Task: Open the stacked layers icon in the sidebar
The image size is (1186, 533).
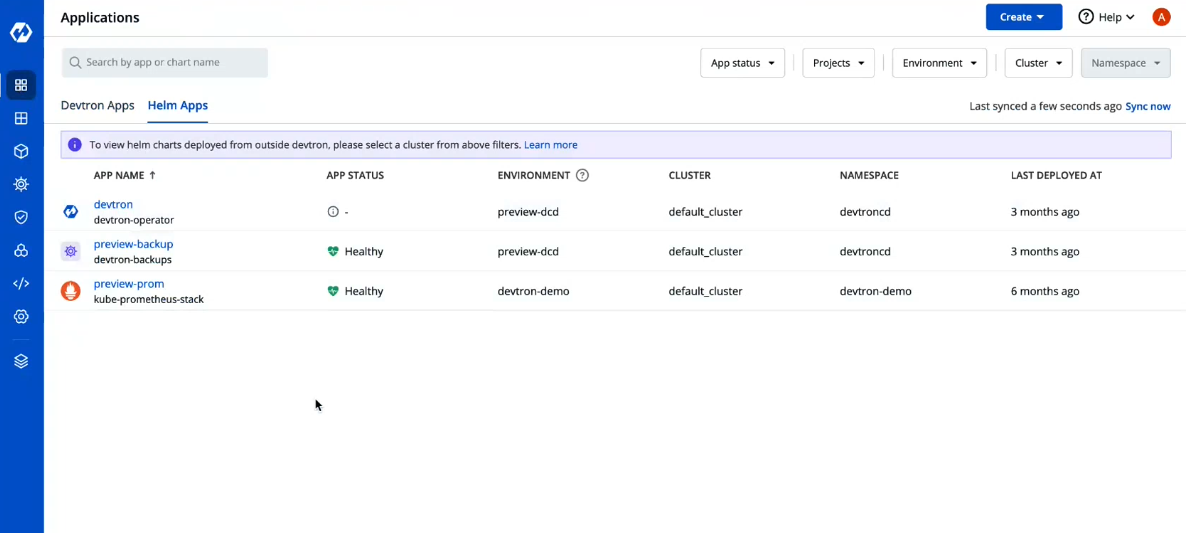Action: (x=21, y=361)
